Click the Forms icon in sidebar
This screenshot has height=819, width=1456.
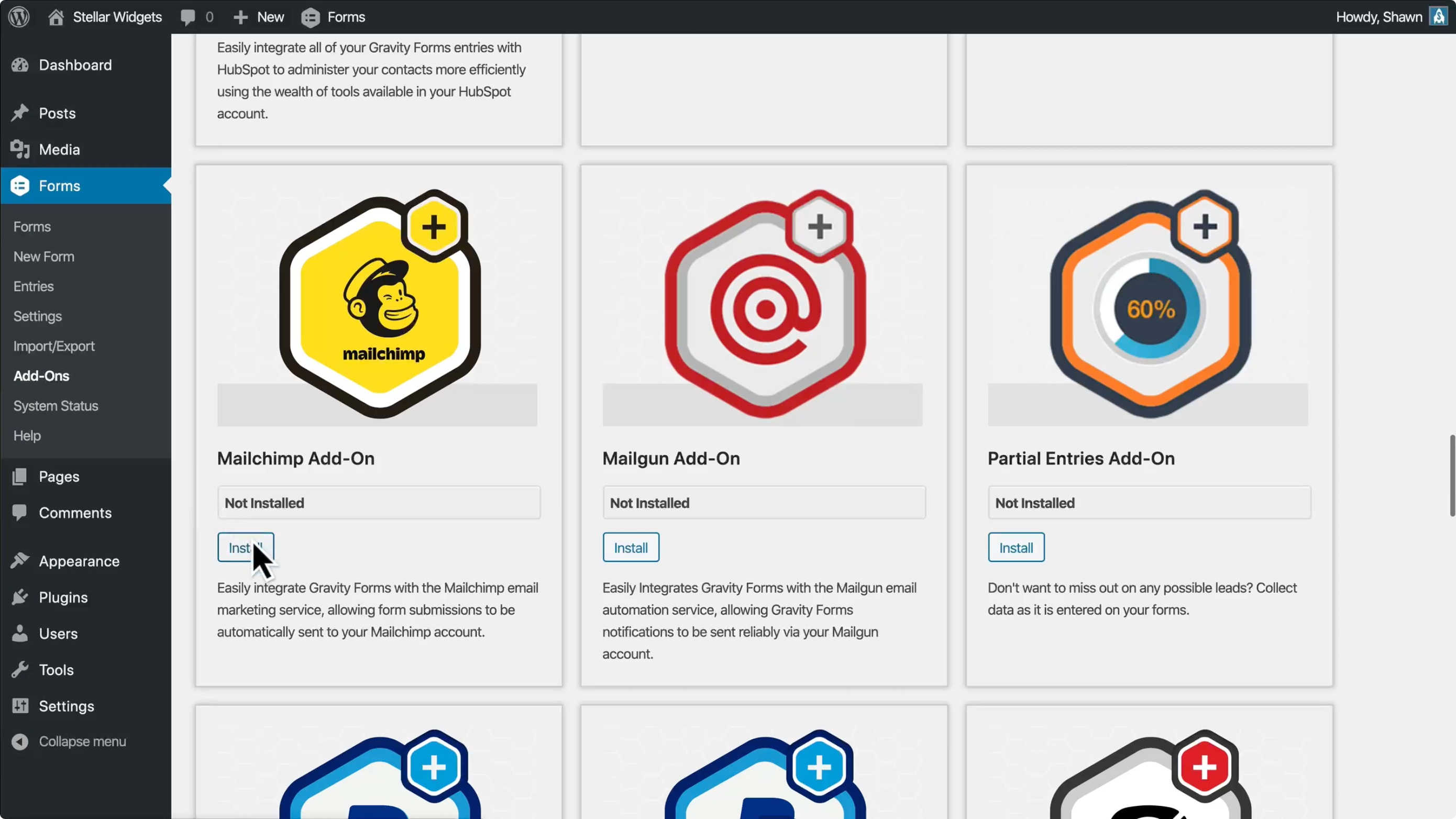pos(20,185)
